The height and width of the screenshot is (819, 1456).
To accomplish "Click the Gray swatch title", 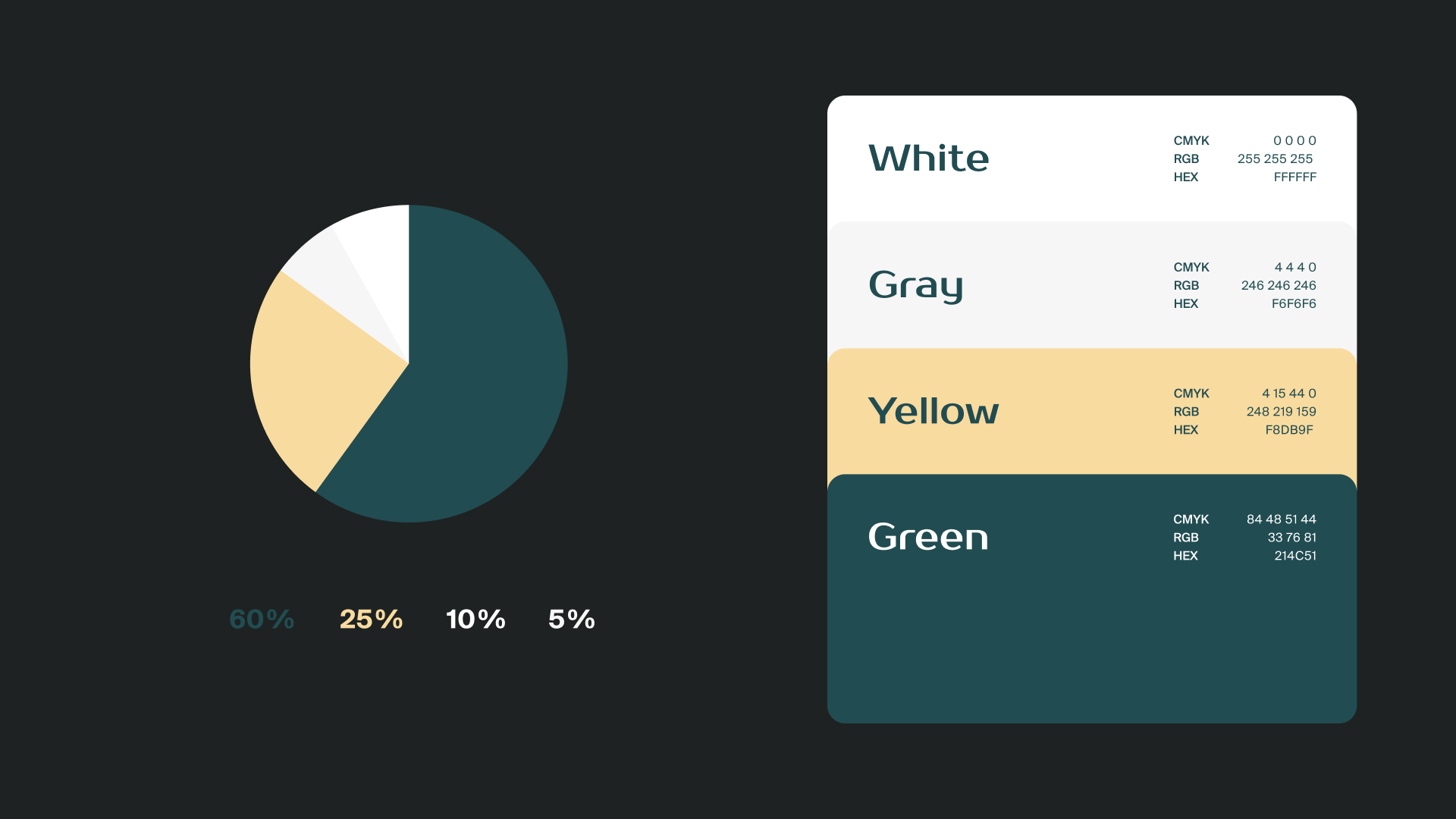I will click(x=915, y=285).
